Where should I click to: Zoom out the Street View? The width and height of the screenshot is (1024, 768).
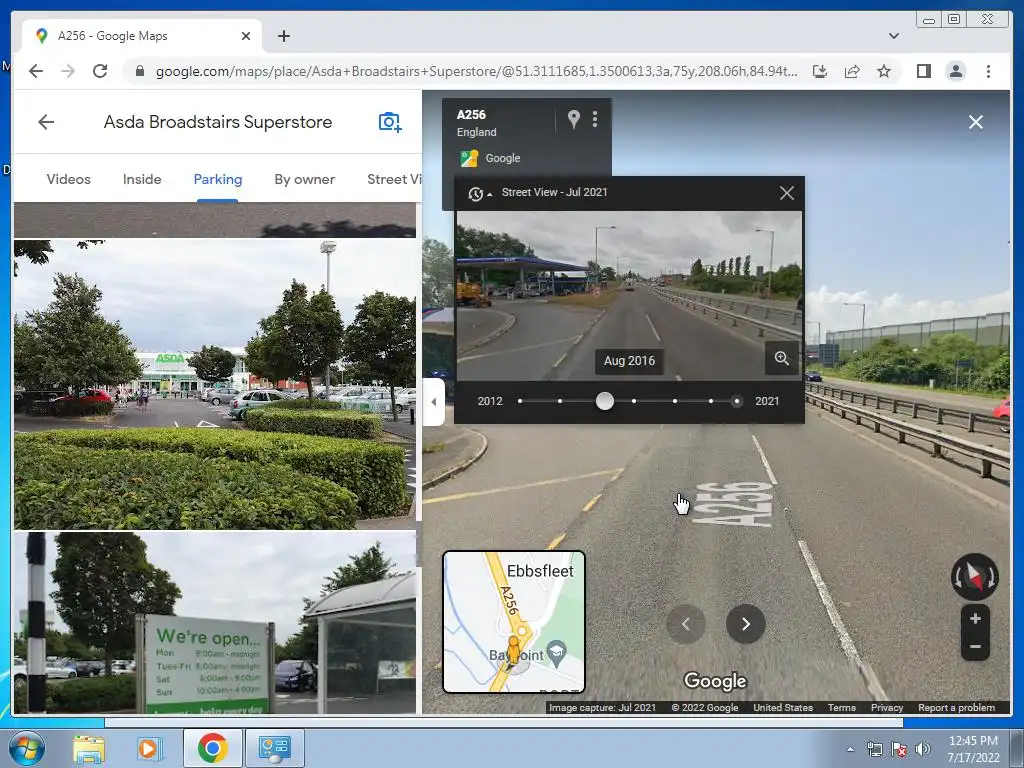tap(975, 647)
